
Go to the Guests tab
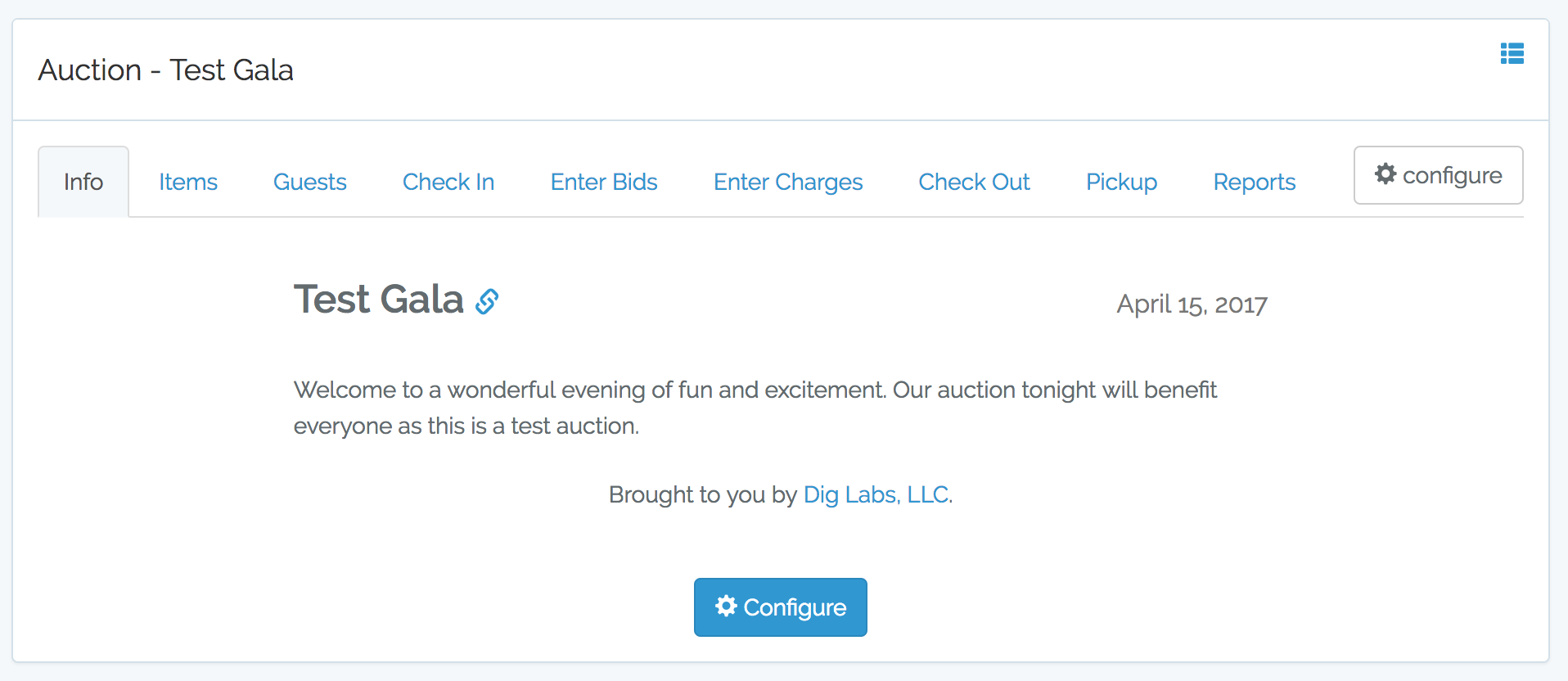pyautogui.click(x=310, y=182)
